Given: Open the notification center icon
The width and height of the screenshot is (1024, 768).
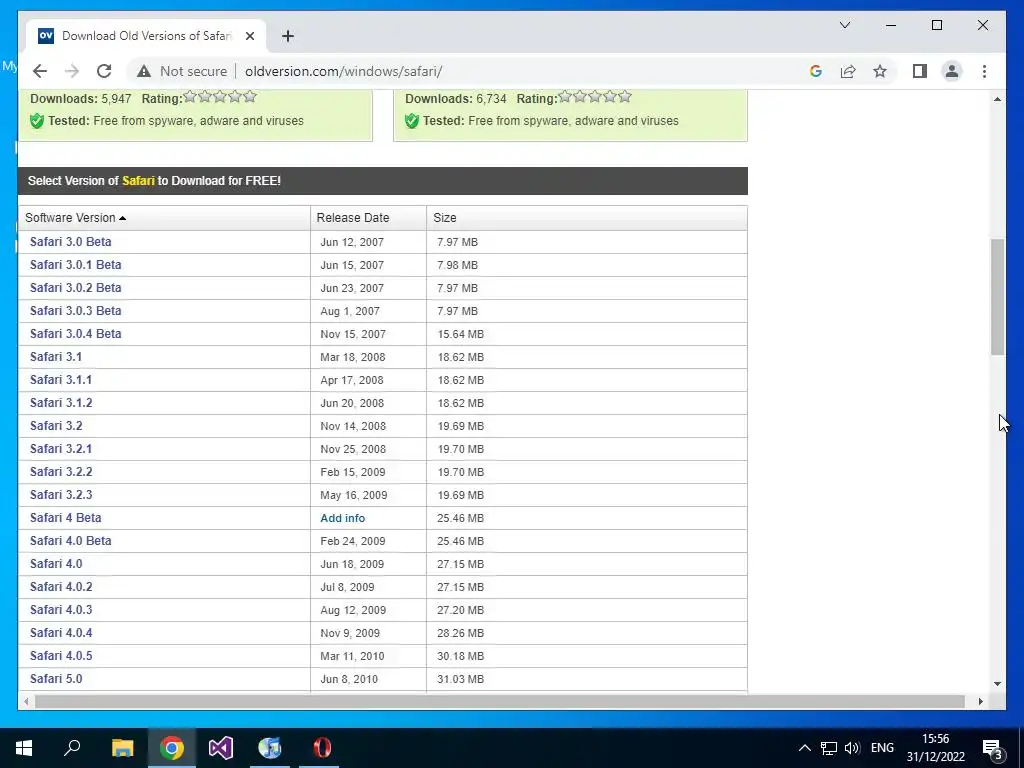Looking at the screenshot, I should 993,748.
